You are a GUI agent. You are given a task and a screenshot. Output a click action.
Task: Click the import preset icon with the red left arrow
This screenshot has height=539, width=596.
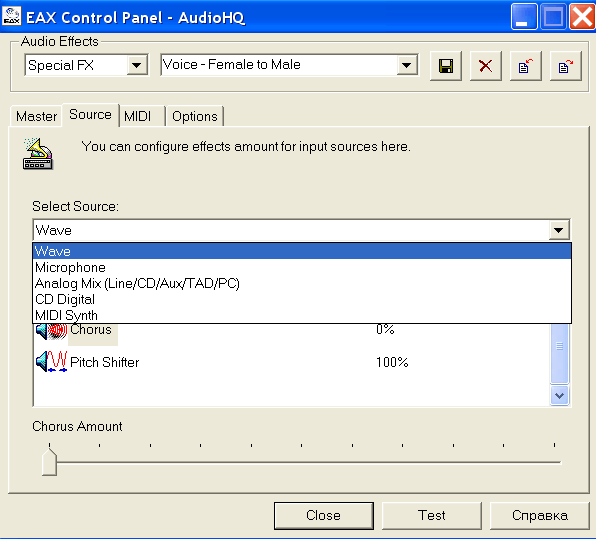tap(526, 66)
